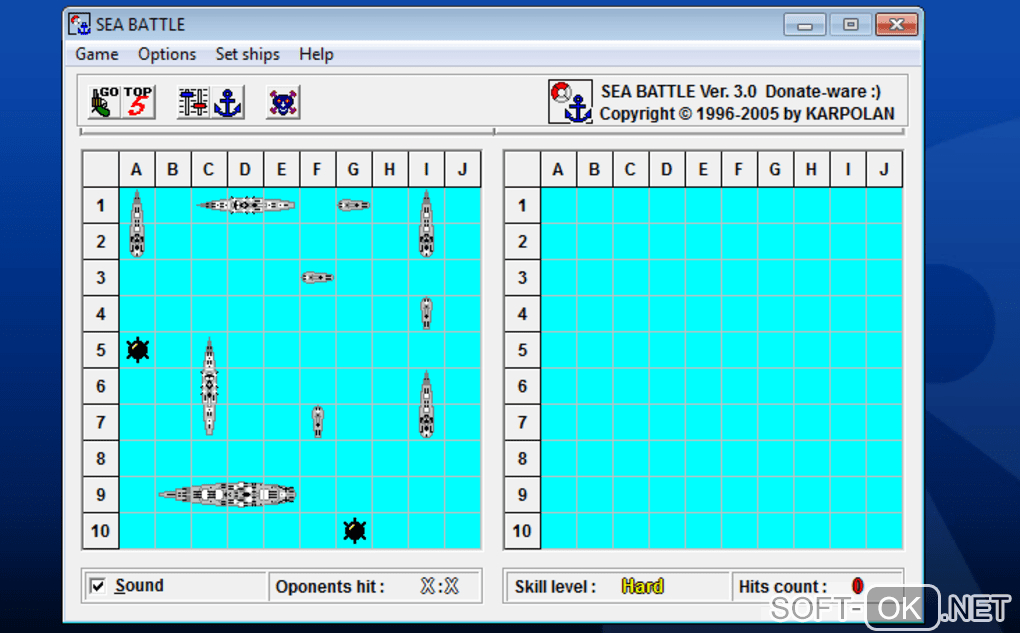Click row header 5 of the left grid

click(x=101, y=350)
